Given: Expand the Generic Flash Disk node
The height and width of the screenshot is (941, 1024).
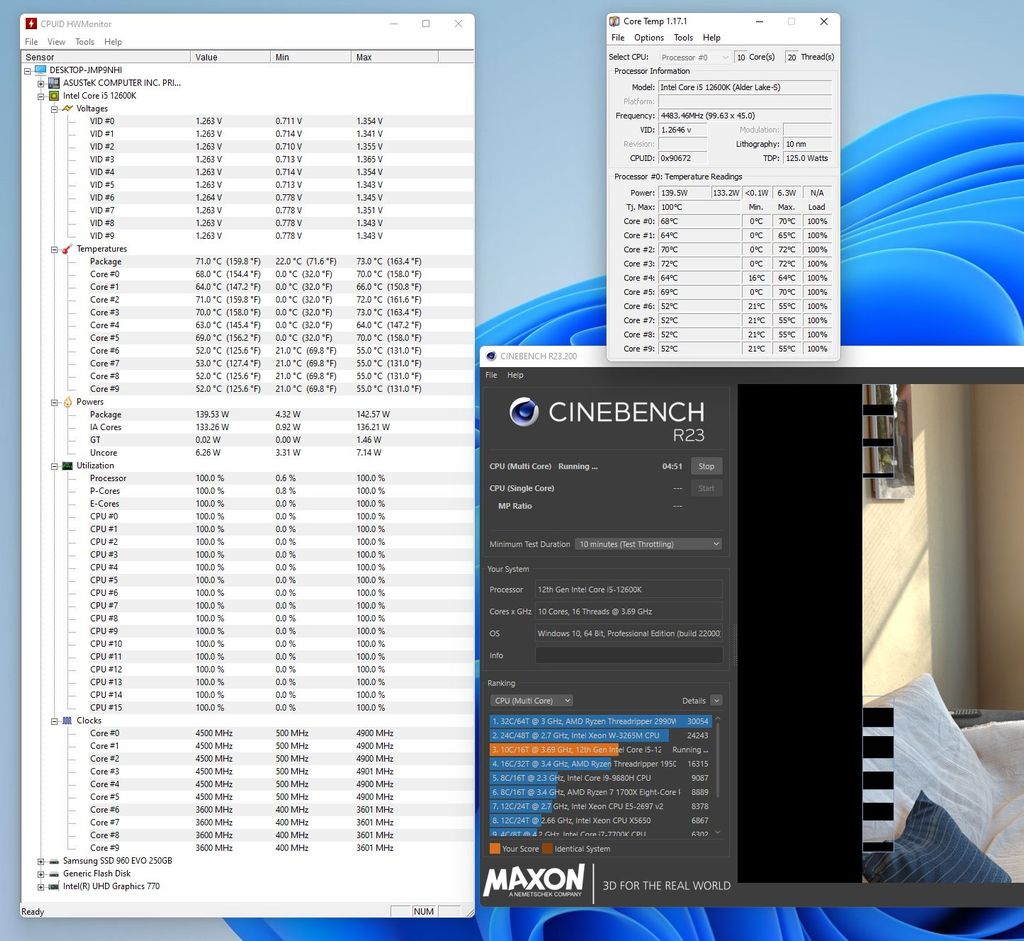Looking at the screenshot, I should pyautogui.click(x=40, y=874).
